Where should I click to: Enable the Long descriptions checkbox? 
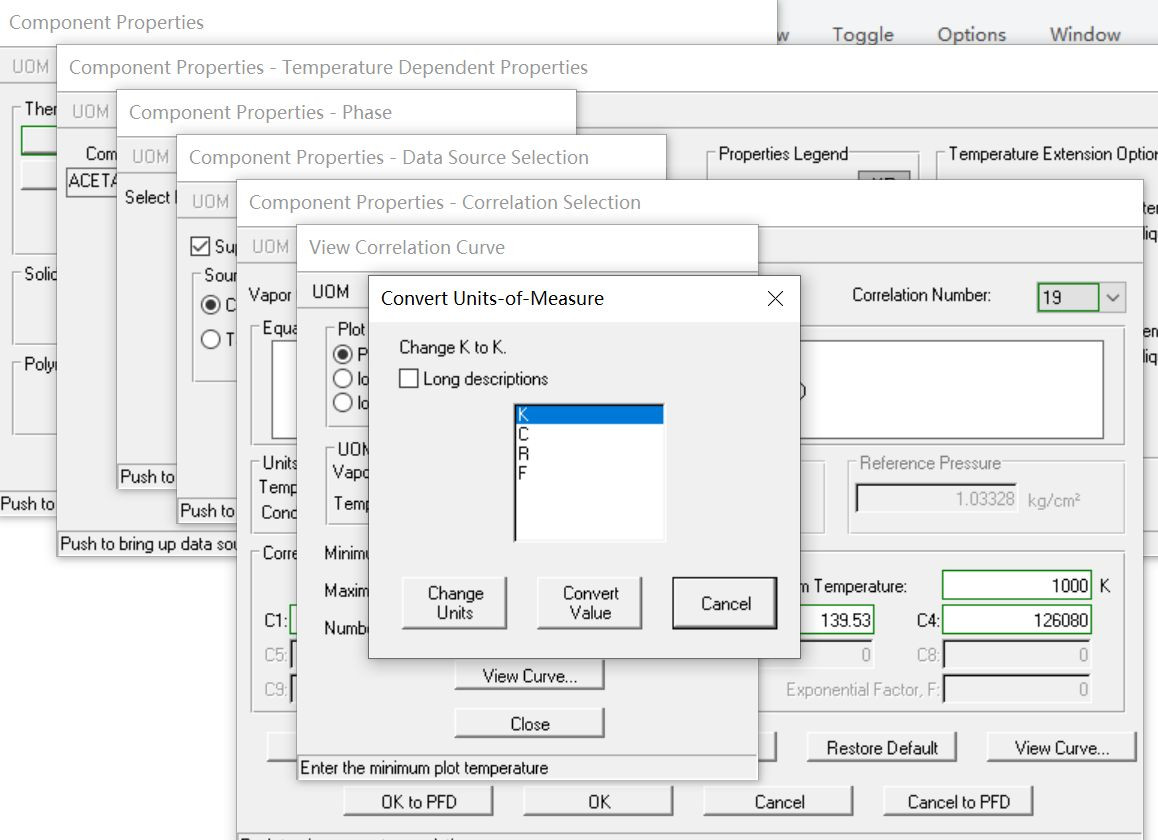pyautogui.click(x=408, y=379)
